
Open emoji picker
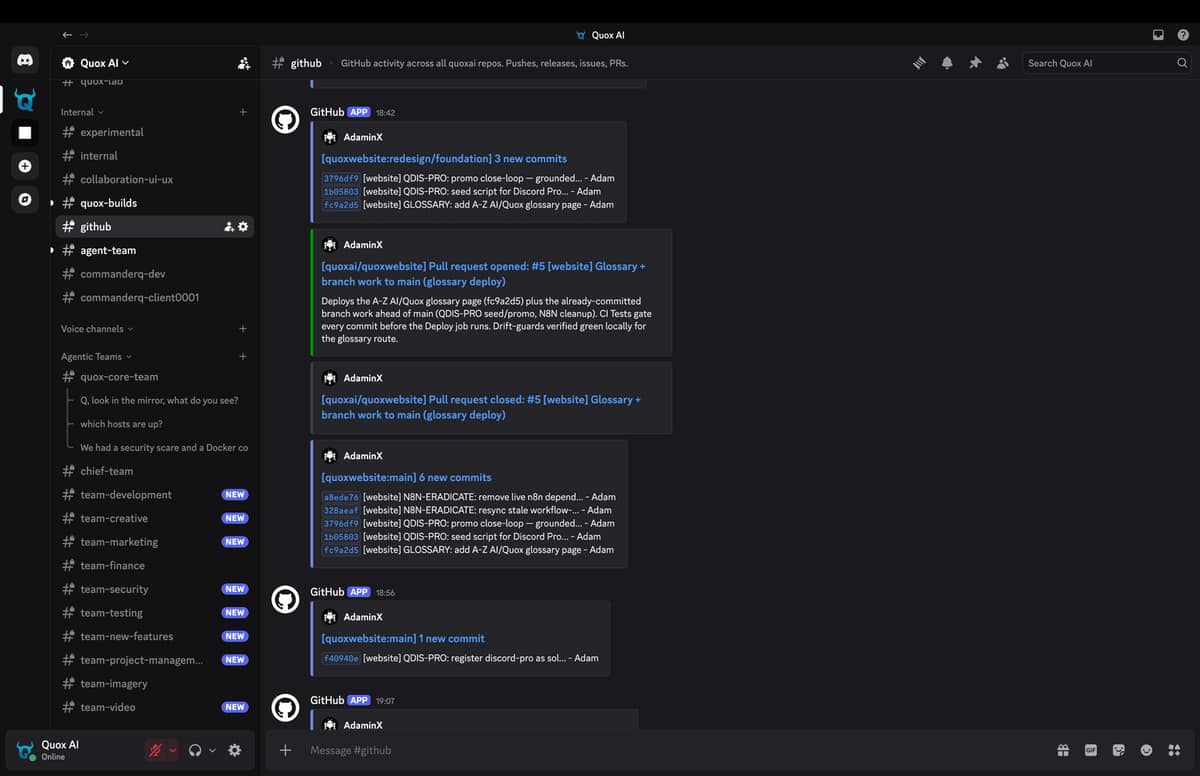click(x=1147, y=750)
